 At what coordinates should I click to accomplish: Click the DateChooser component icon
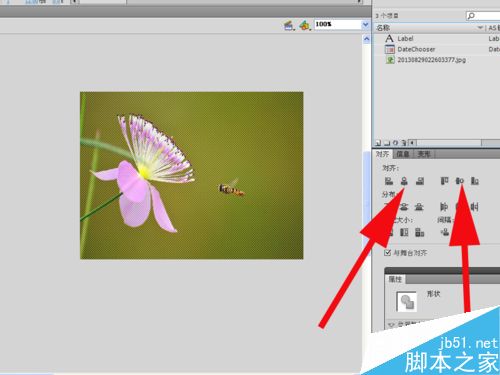click(390, 49)
